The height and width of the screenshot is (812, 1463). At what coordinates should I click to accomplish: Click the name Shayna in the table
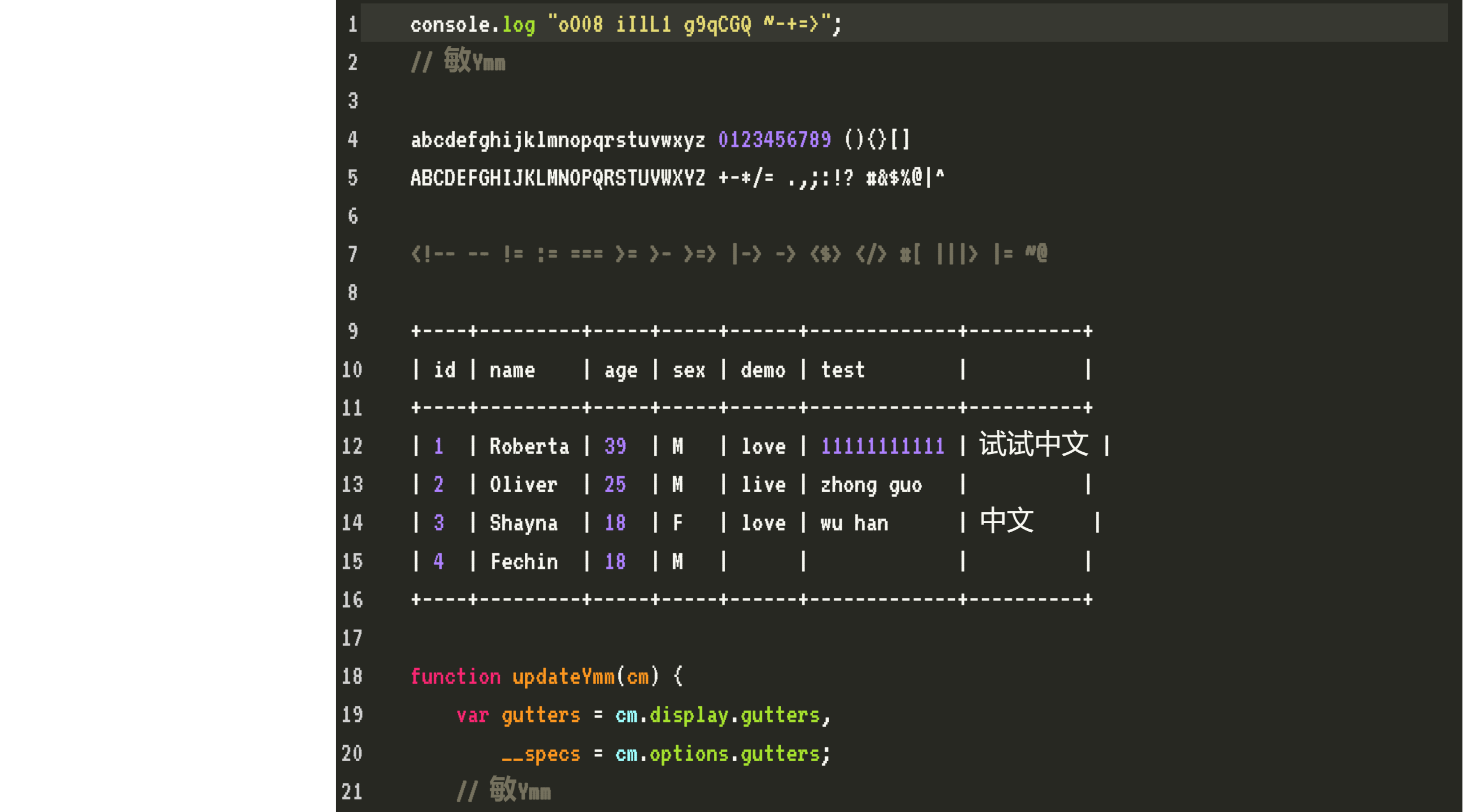[524, 524]
